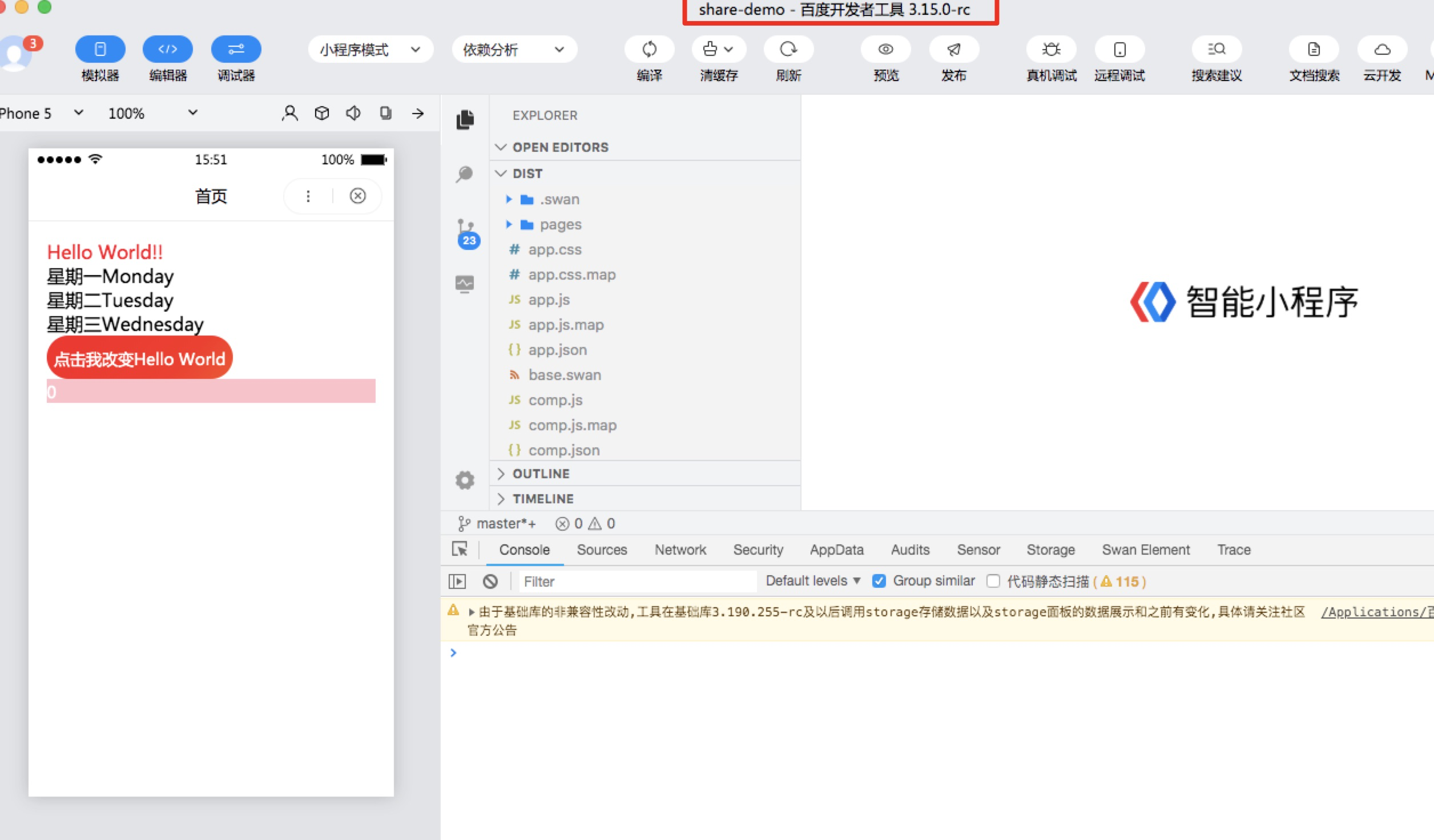Click the 真机调试 bug icon
Screen dimensions: 1434x840
[1052, 49]
